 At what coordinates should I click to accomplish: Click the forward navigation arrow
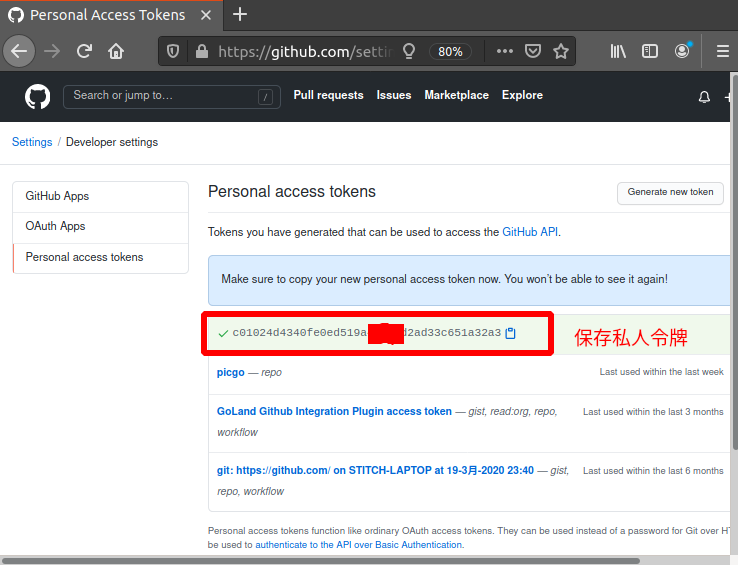coord(52,51)
